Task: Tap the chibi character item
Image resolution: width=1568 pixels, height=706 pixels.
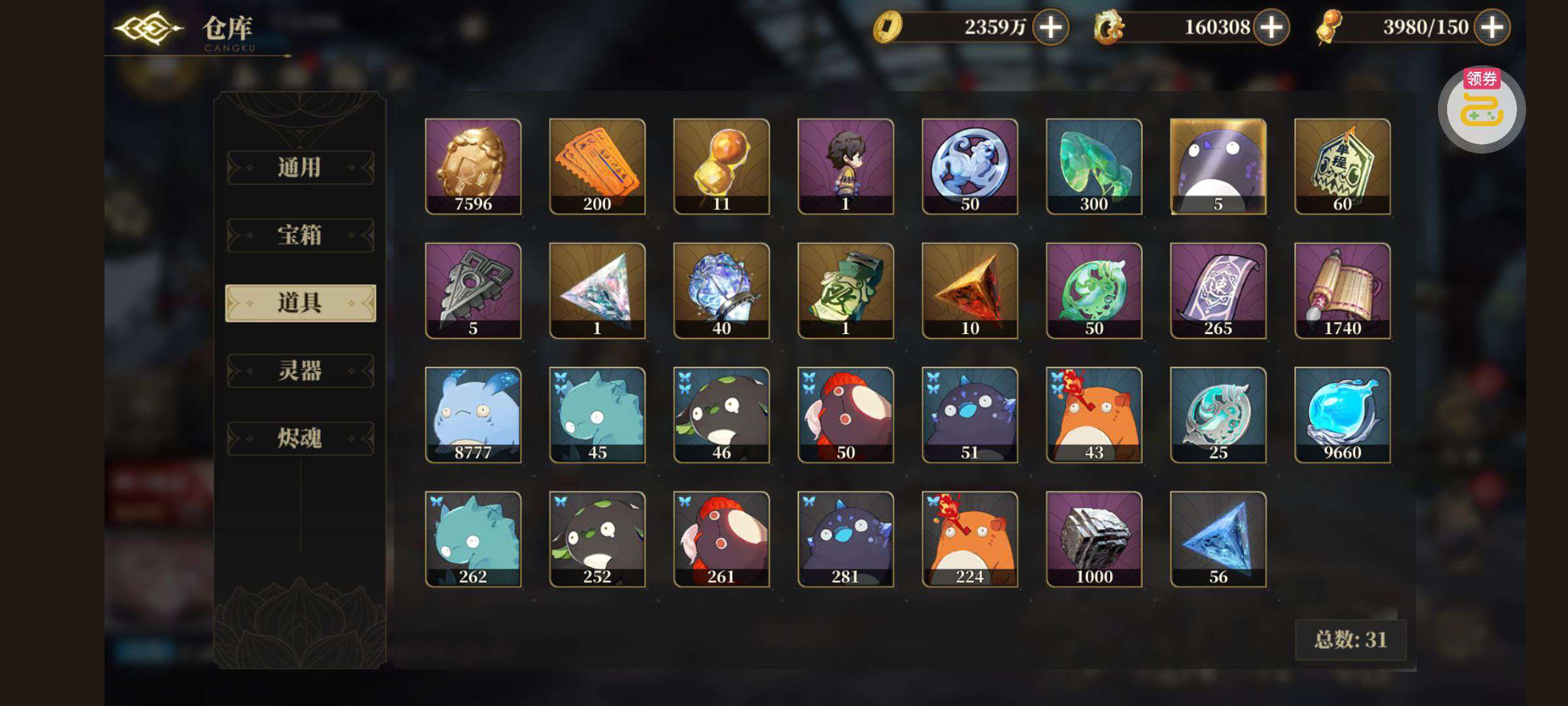Action: click(845, 167)
